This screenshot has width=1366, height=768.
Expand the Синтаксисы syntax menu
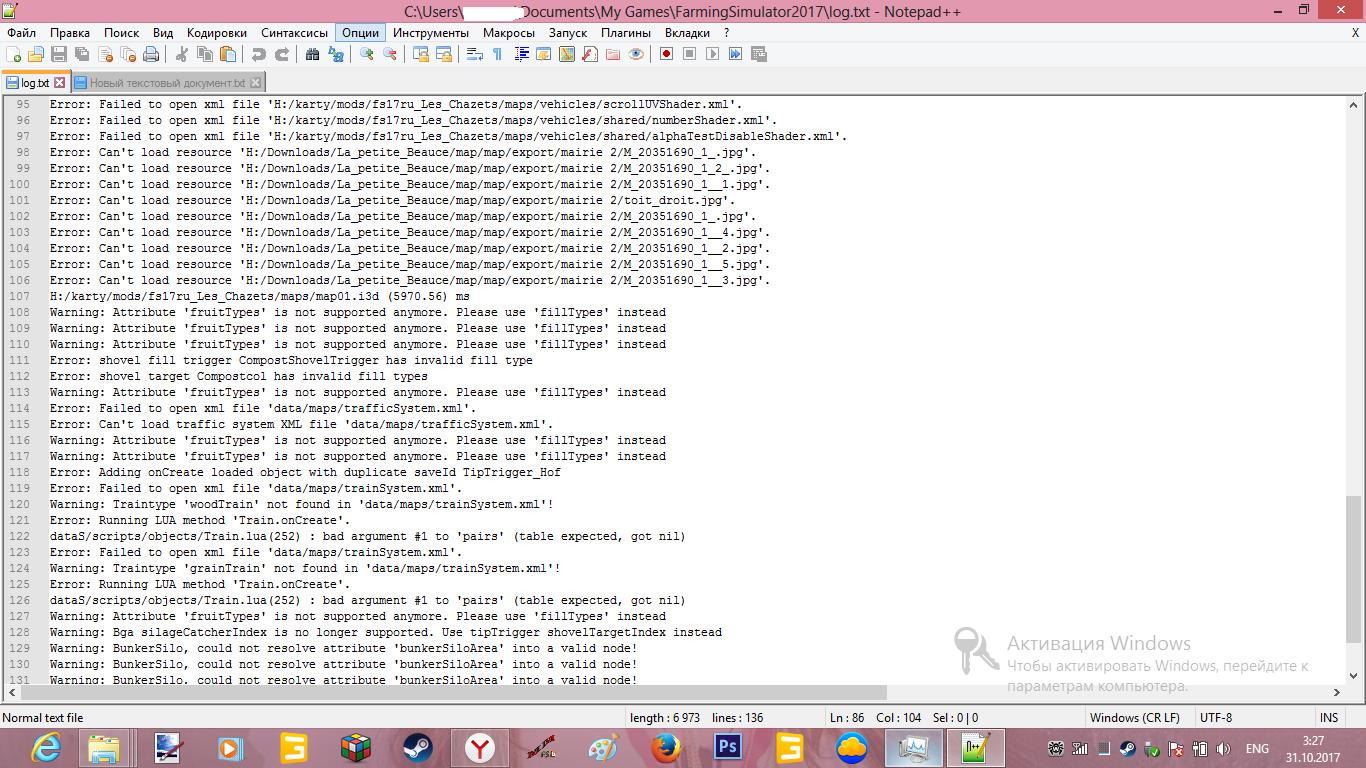click(x=294, y=32)
